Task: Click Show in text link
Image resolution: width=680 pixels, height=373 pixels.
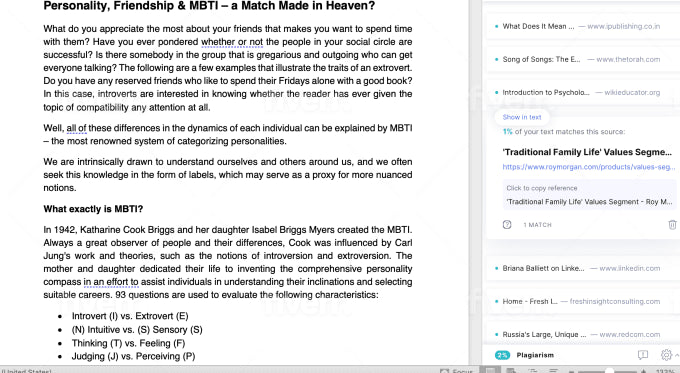Action: [x=522, y=117]
